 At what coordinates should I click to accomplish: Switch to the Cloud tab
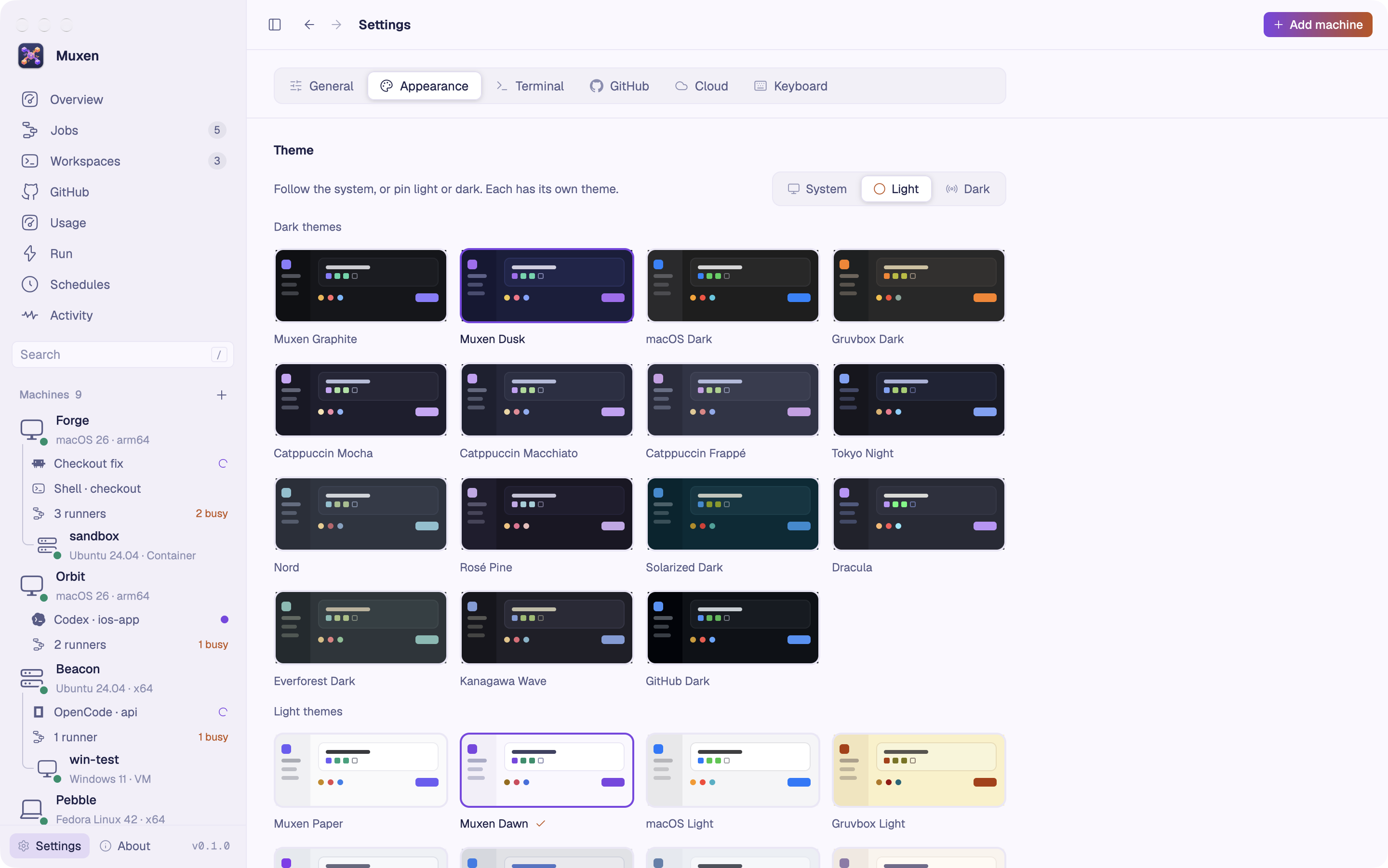point(702,86)
